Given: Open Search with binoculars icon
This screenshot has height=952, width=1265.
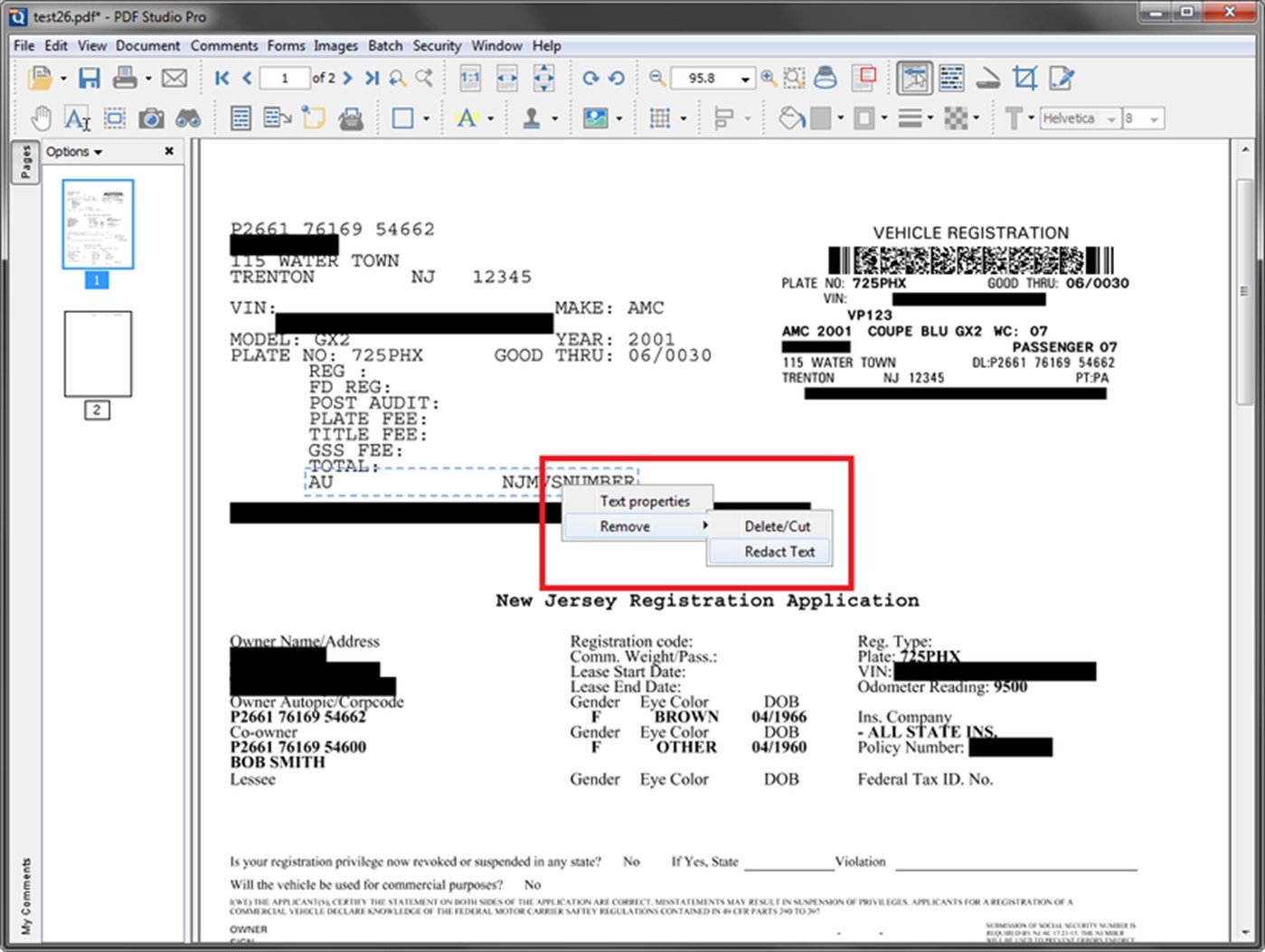Looking at the screenshot, I should [188, 118].
